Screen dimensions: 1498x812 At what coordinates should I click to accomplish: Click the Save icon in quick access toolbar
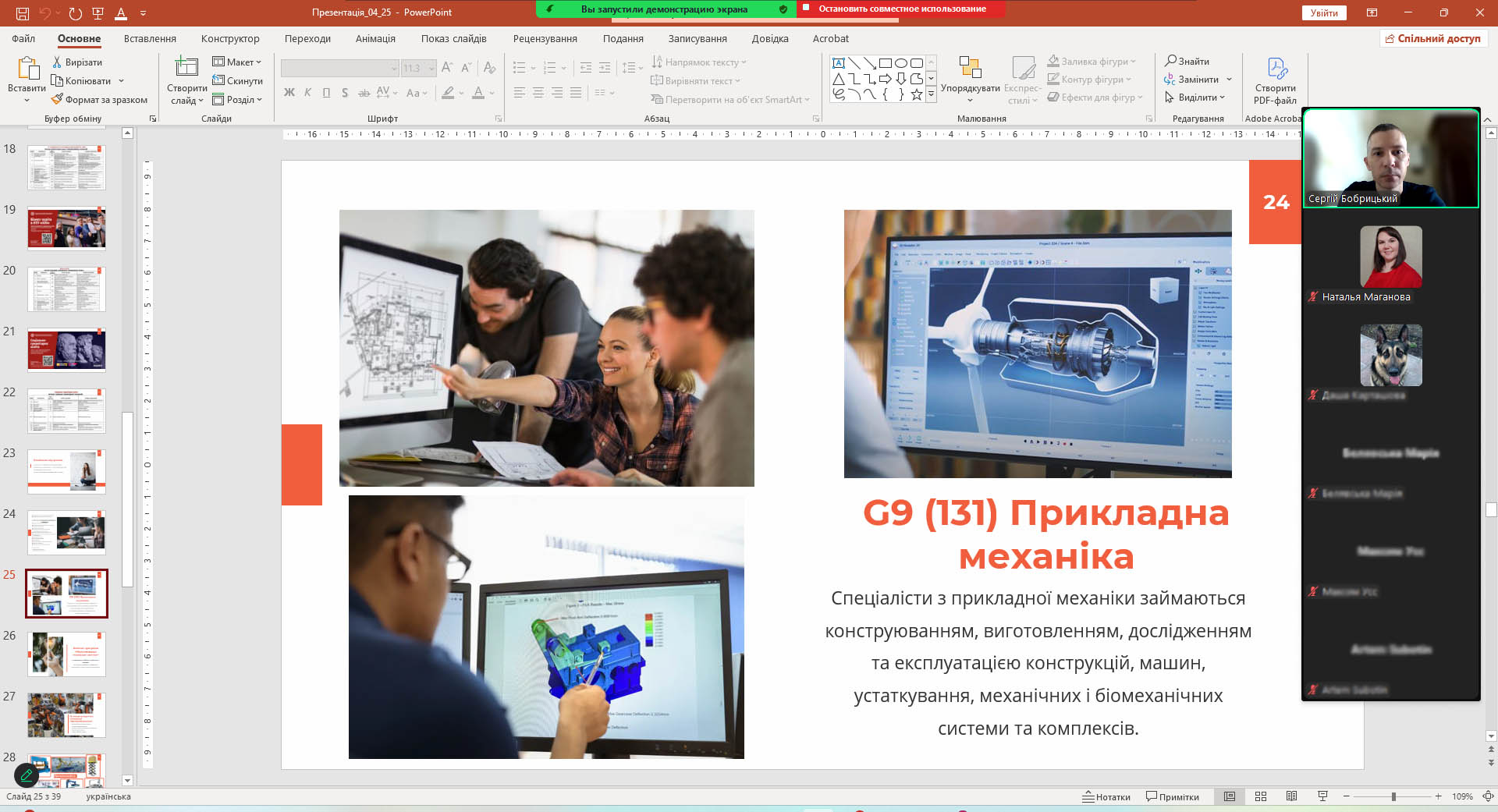(x=22, y=13)
